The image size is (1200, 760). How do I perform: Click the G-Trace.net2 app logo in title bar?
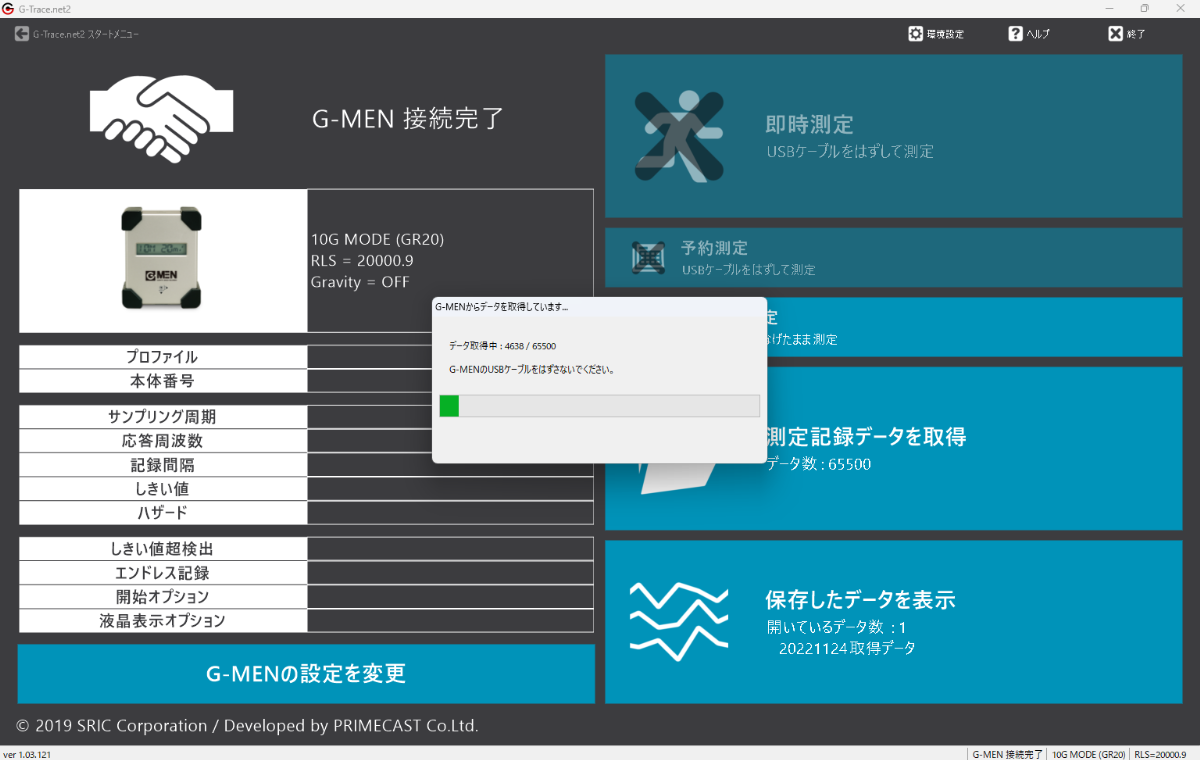pos(8,8)
